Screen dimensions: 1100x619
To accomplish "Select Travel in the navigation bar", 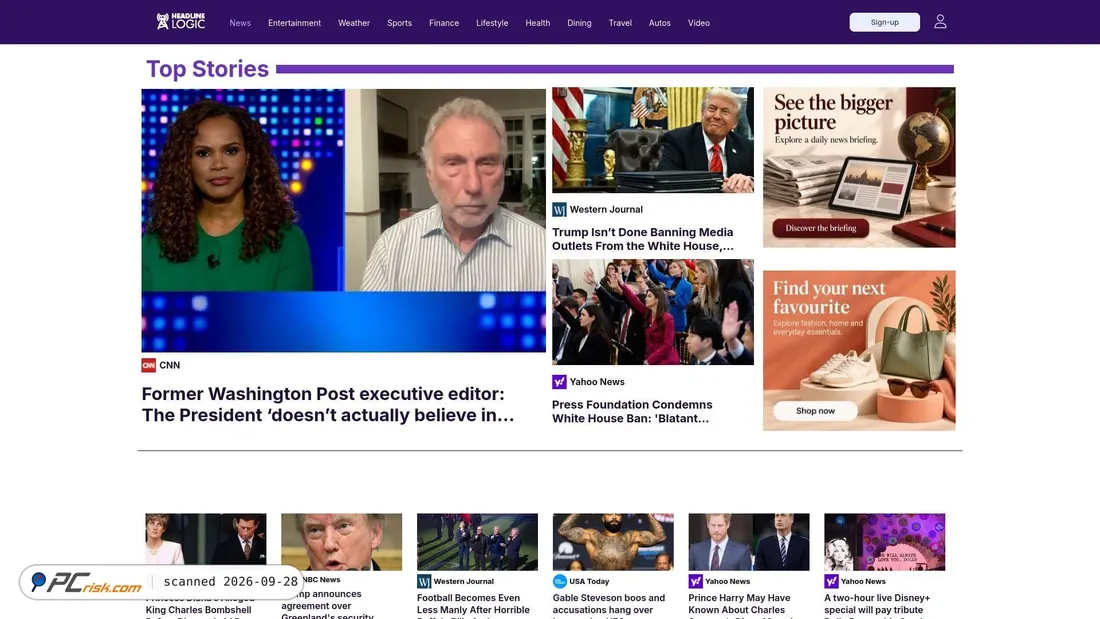I will (x=620, y=23).
